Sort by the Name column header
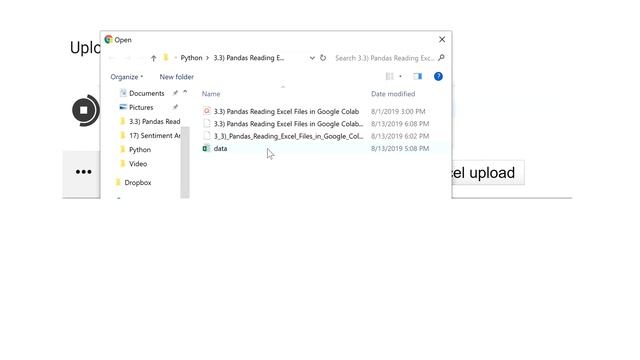 coord(211,94)
